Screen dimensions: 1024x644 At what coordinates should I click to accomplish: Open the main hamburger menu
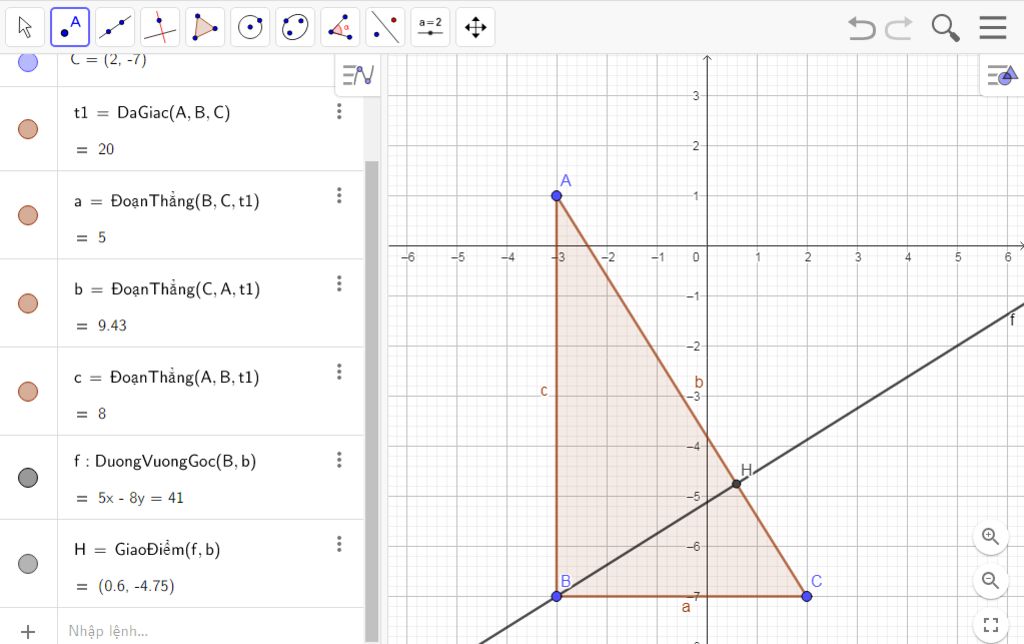point(993,27)
